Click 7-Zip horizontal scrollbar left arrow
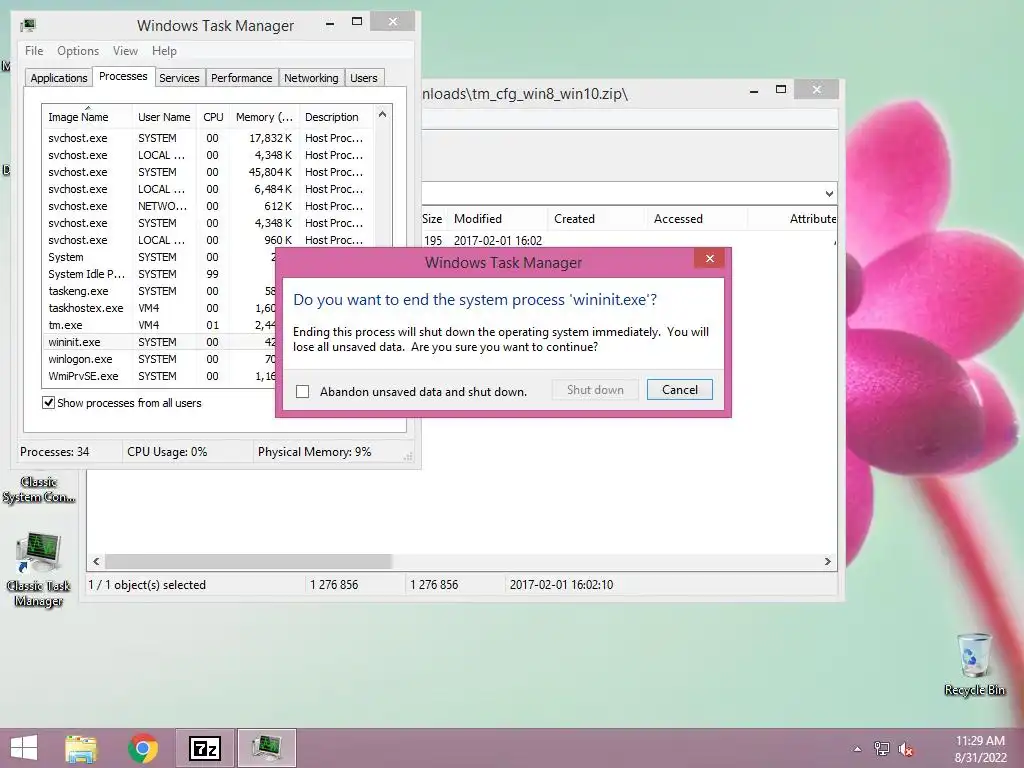Screen dimensions: 1024x768 point(97,561)
